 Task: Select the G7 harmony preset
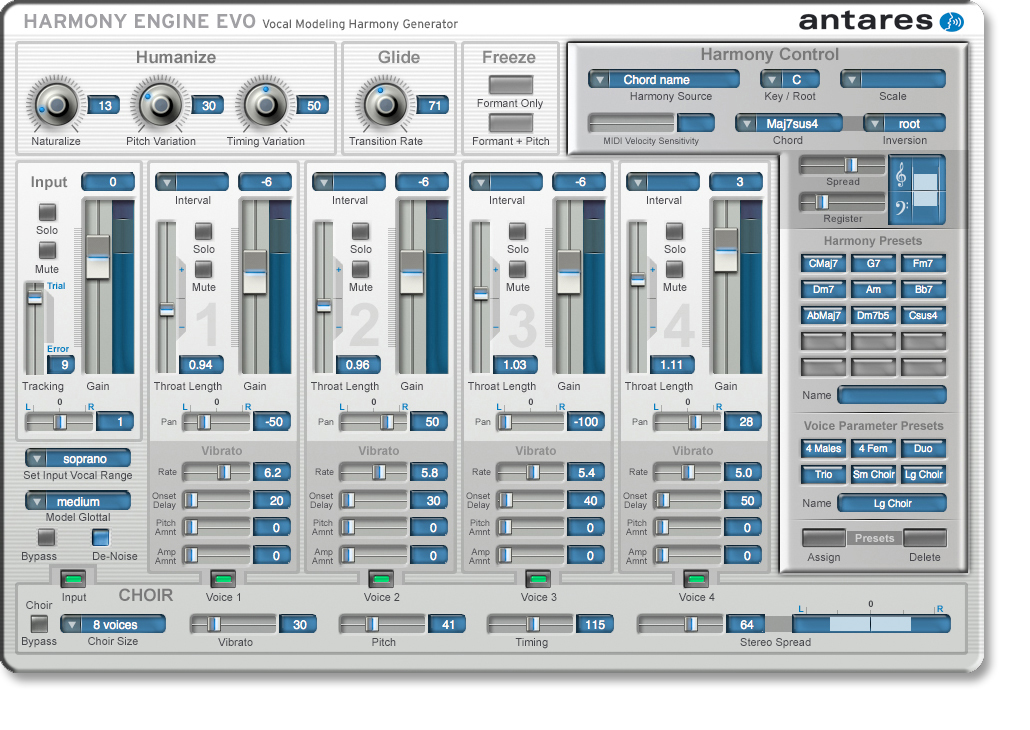click(x=873, y=263)
